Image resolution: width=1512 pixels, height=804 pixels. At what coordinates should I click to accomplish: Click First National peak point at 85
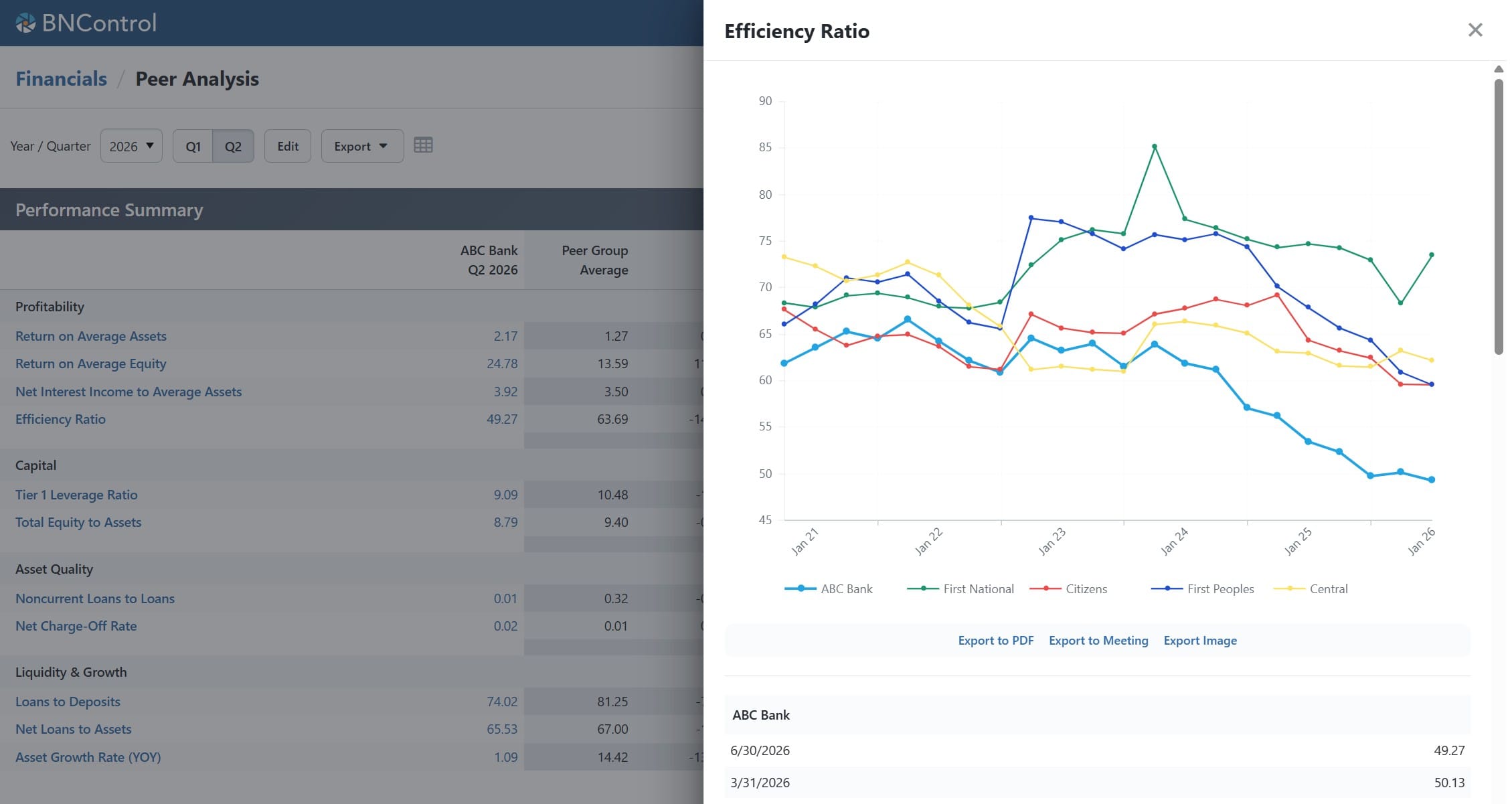coord(1155,146)
